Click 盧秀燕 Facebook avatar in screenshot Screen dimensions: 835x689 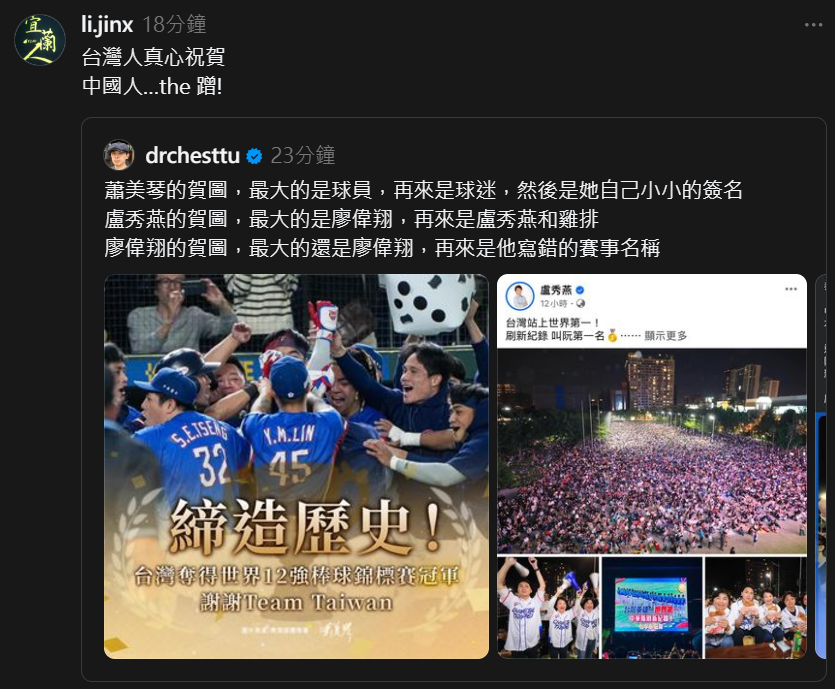520,296
